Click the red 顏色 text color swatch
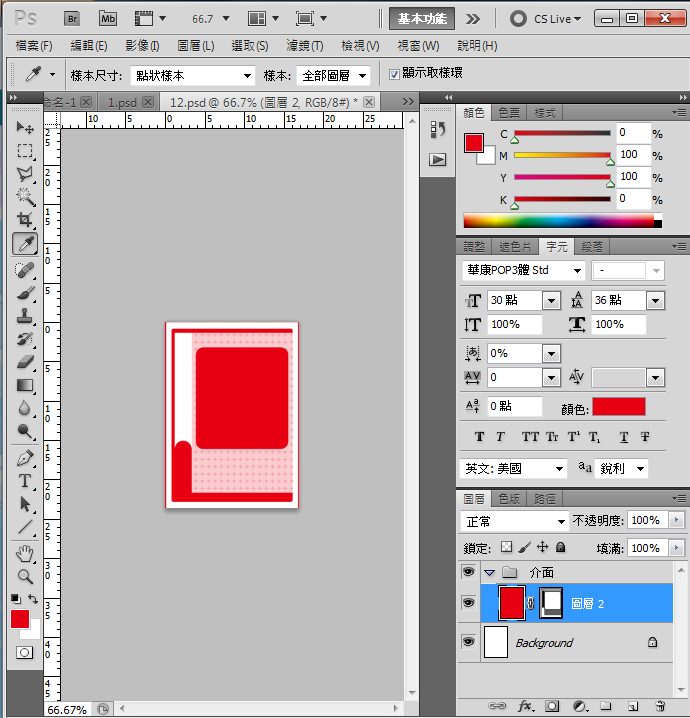 point(618,407)
